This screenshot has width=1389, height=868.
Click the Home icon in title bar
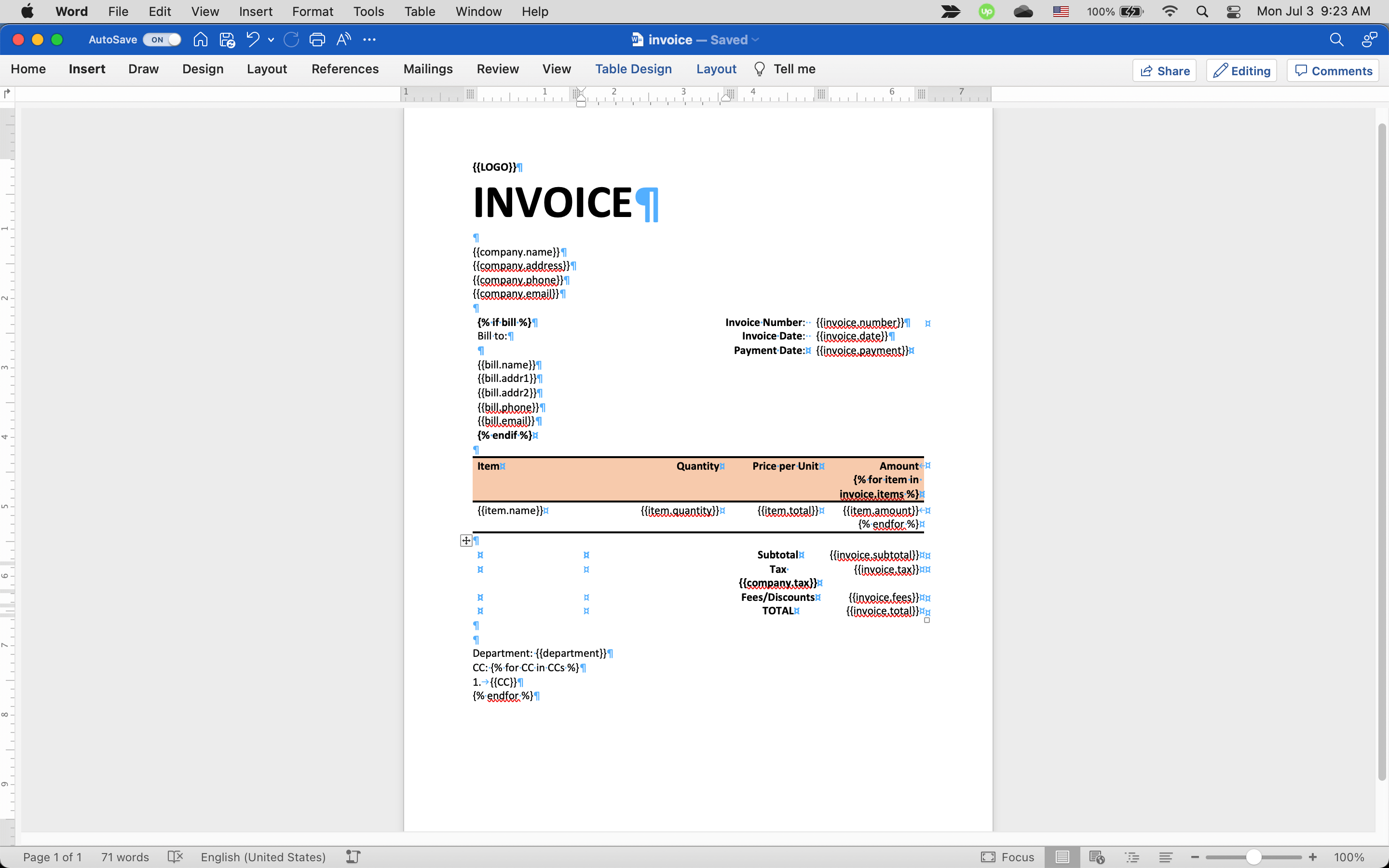point(200,40)
